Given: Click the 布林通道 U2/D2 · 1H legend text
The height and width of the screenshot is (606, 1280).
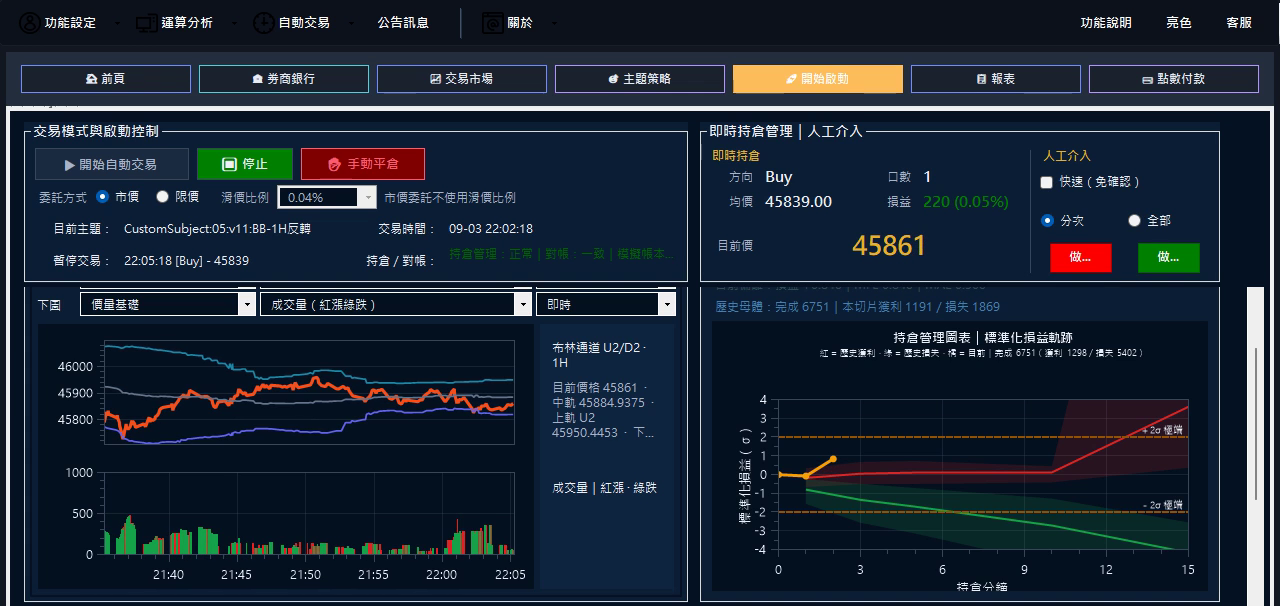Looking at the screenshot, I should pos(600,355).
